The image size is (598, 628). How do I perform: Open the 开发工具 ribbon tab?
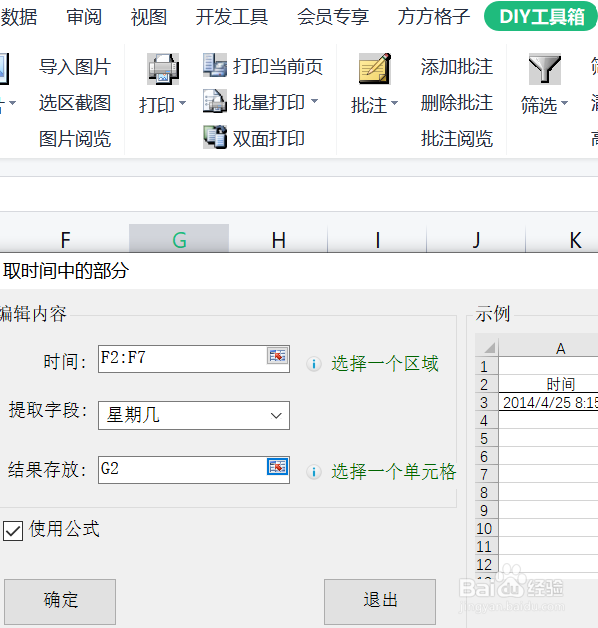point(232,17)
